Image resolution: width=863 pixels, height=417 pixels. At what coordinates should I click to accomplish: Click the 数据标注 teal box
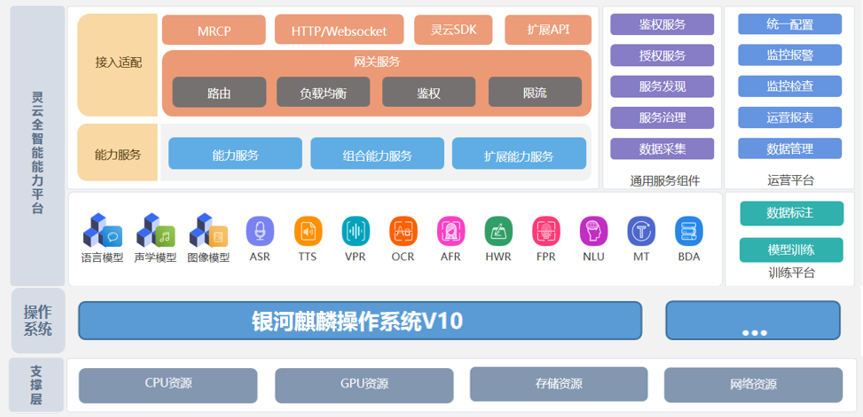pyautogui.click(x=791, y=213)
